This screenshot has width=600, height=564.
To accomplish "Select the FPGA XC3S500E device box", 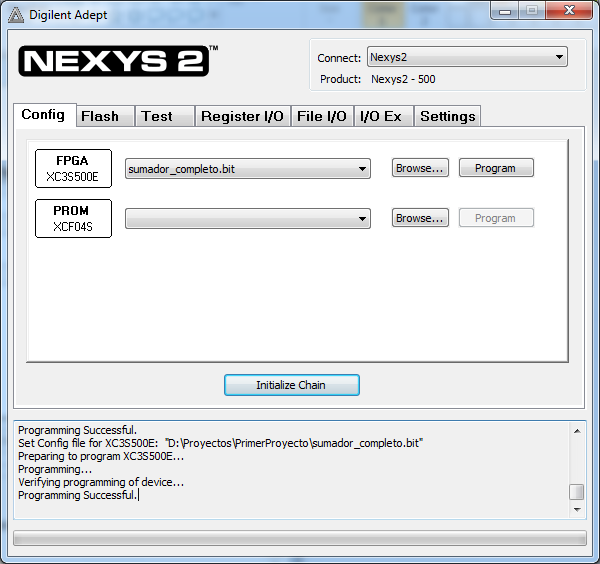I will tap(73, 168).
